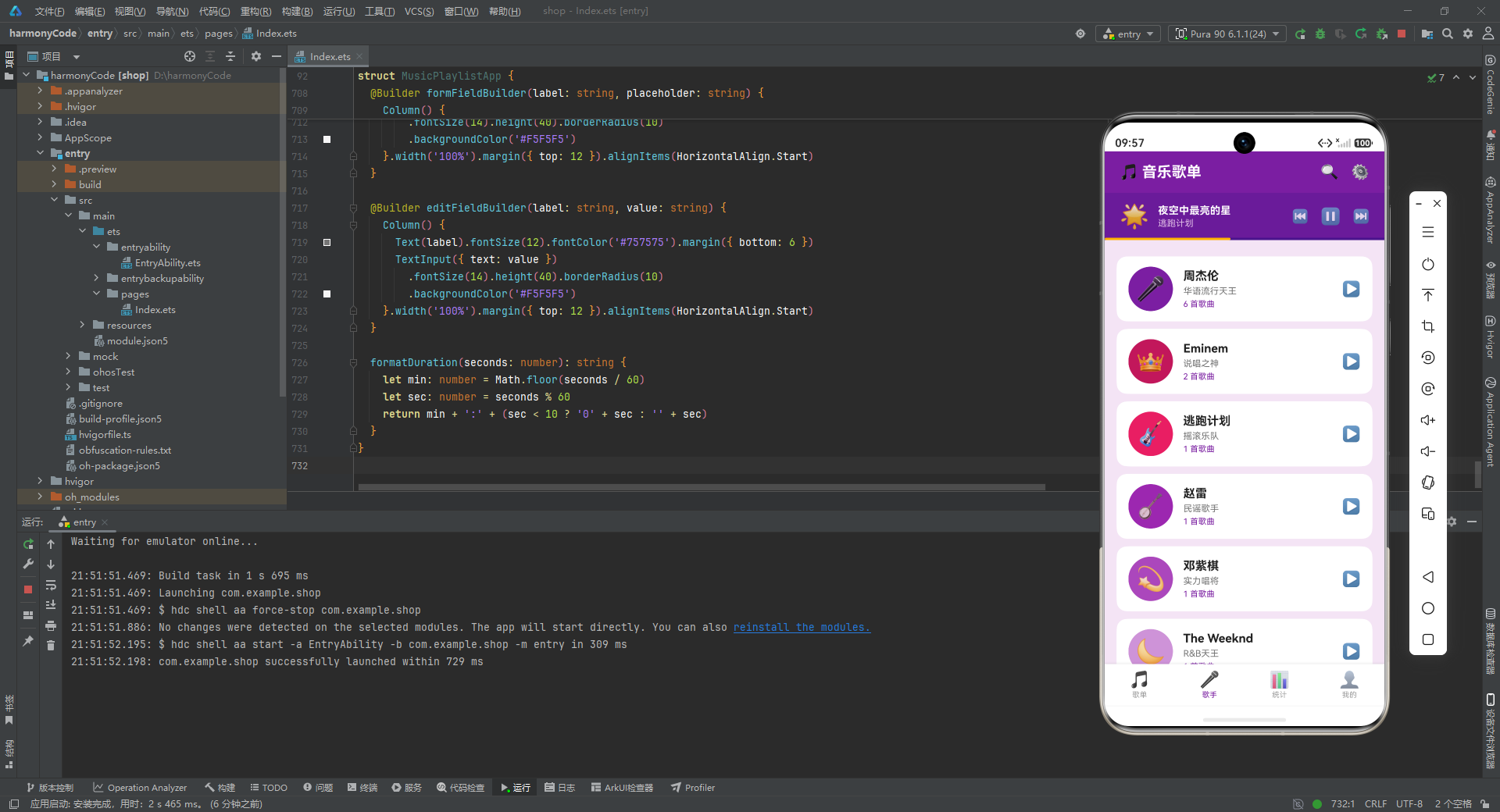Image resolution: width=1500 pixels, height=812 pixels.
Task: Skip to previous track in music app
Action: [1300, 216]
